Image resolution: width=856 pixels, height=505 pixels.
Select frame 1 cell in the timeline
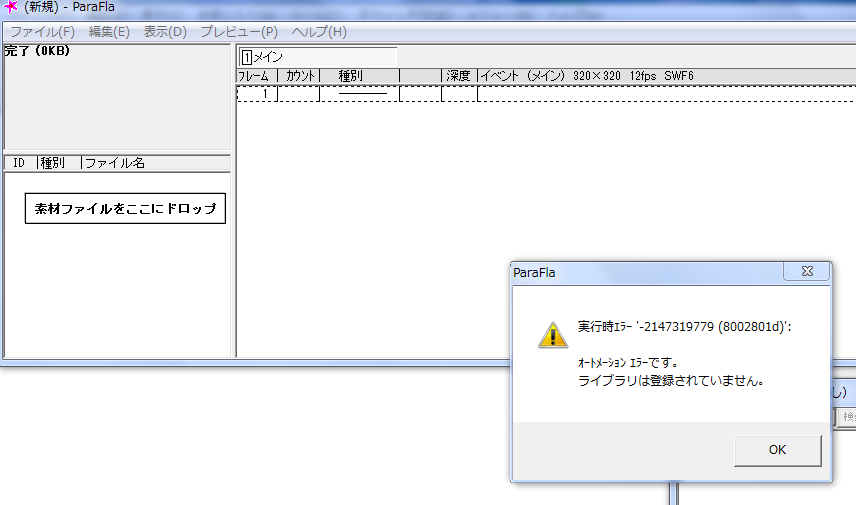click(257, 94)
